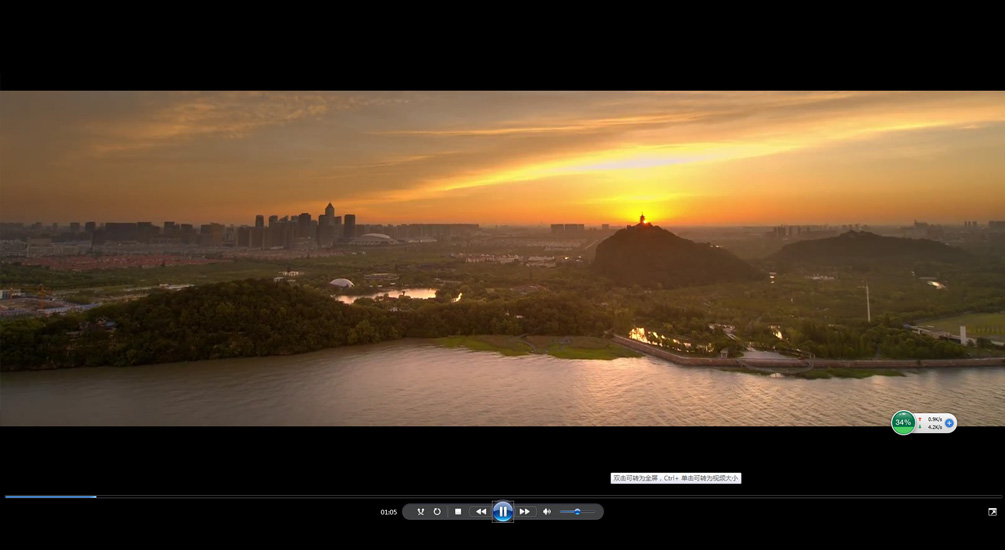Viewport: 1005px width, 550px height.
Task: Toggle the repeat button
Action: (x=437, y=512)
